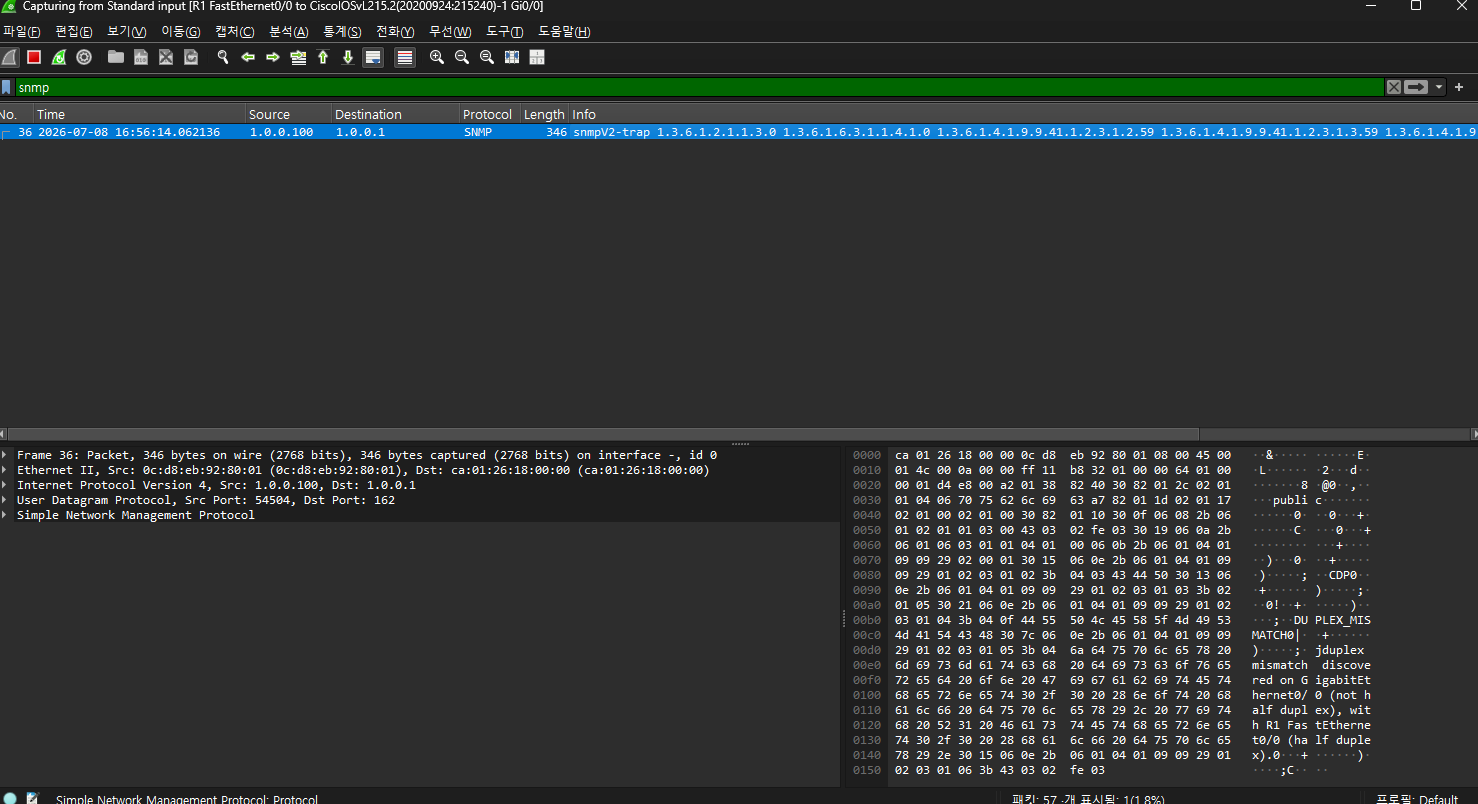Go to the first packet

pos(323,57)
